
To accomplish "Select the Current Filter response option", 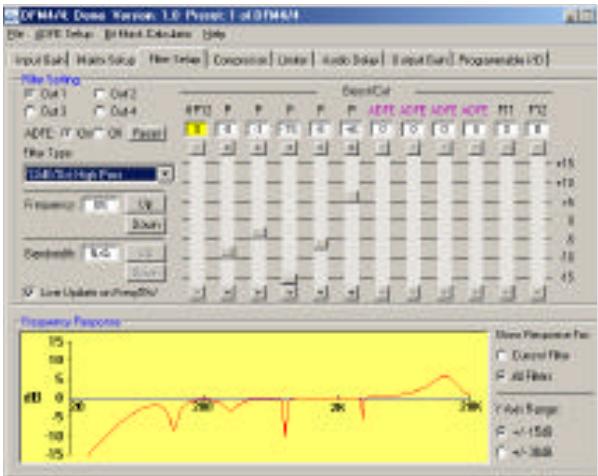I will pos(502,356).
